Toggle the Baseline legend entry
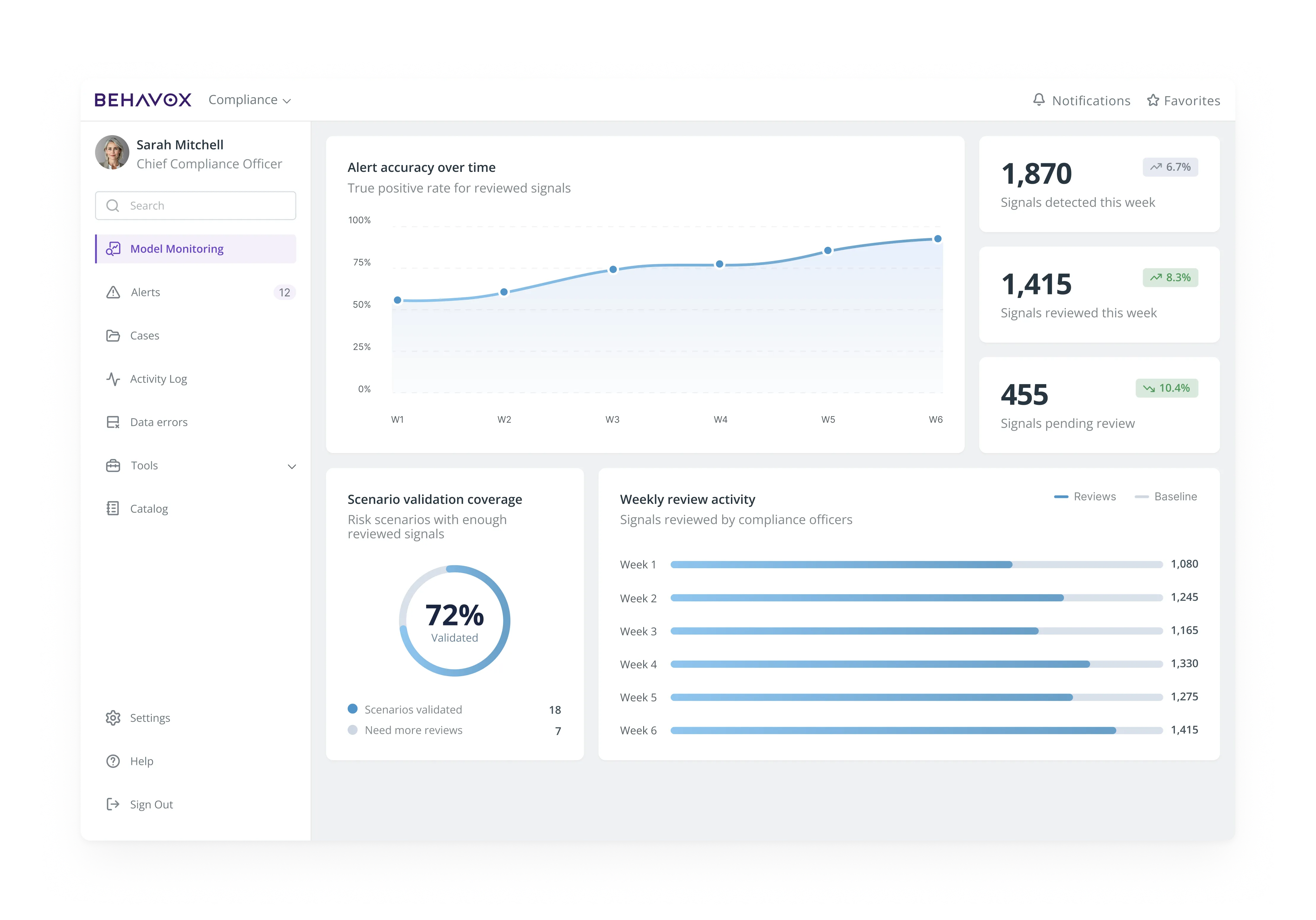Image resolution: width=1316 pixels, height=920 pixels. [1166, 497]
